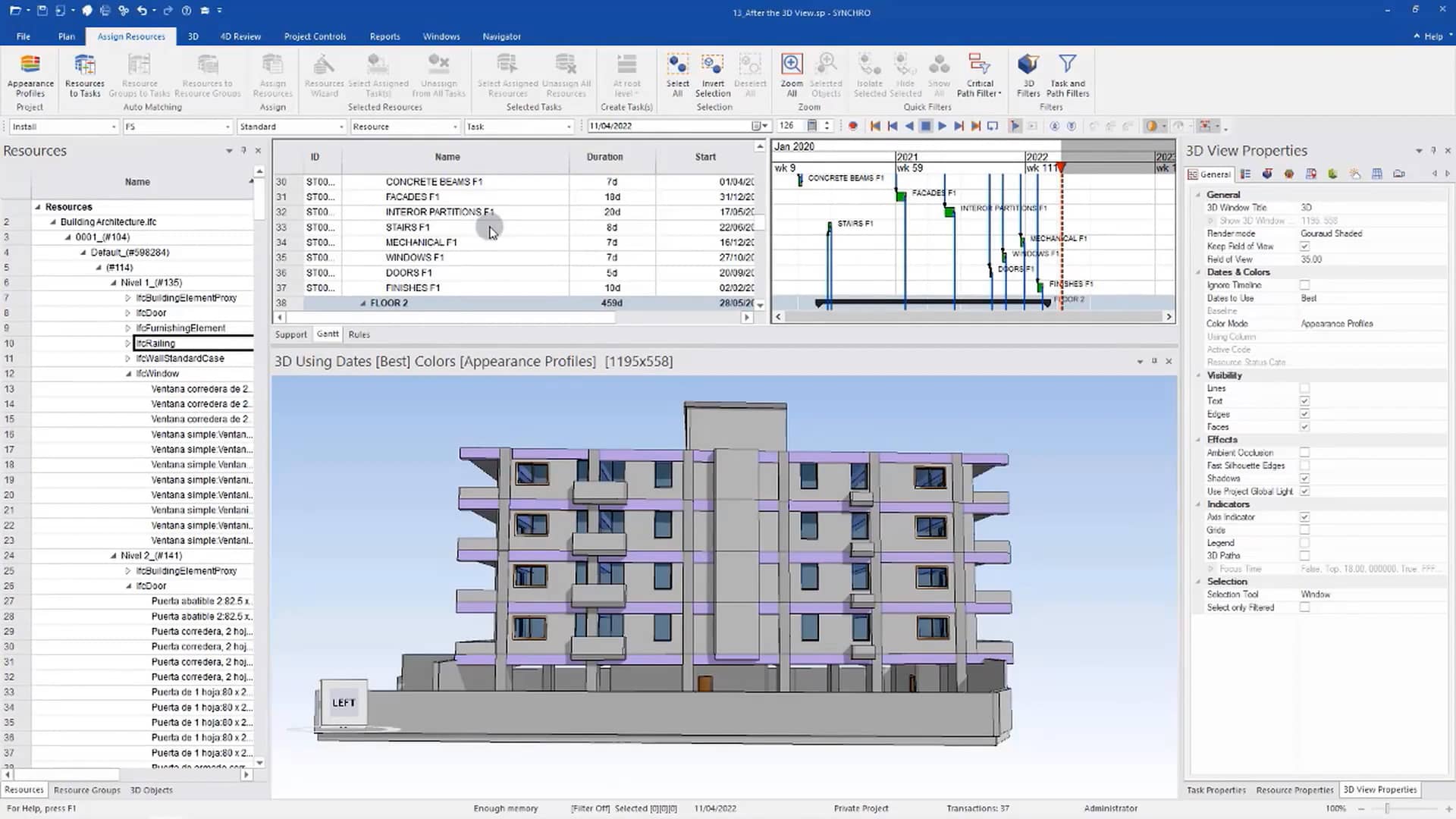Switch to Resource Properties panel
This screenshot has width=1456, height=819.
1294,789
